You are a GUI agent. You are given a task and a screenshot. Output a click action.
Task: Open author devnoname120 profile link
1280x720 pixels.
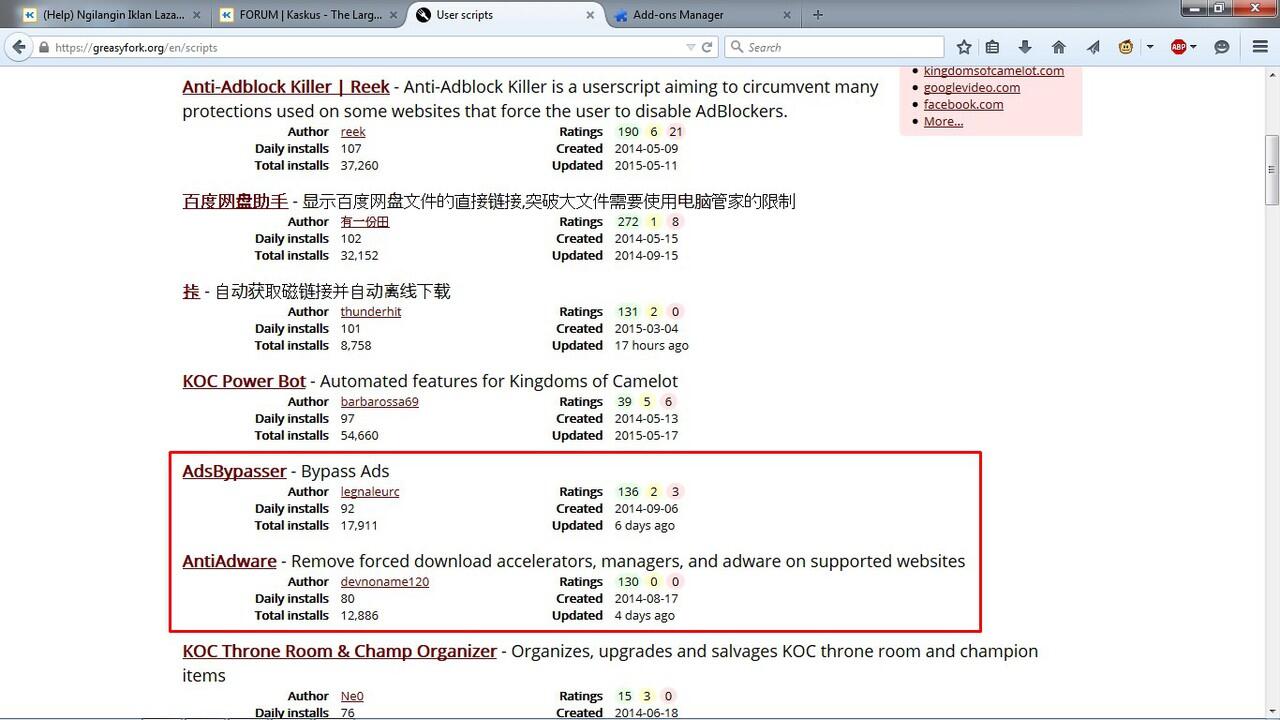(x=385, y=582)
